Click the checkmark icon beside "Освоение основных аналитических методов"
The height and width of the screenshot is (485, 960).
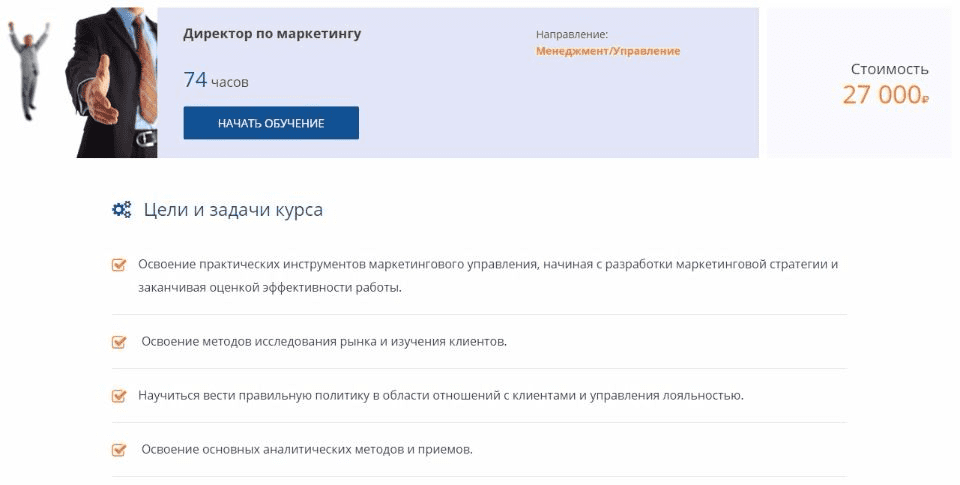point(119,450)
